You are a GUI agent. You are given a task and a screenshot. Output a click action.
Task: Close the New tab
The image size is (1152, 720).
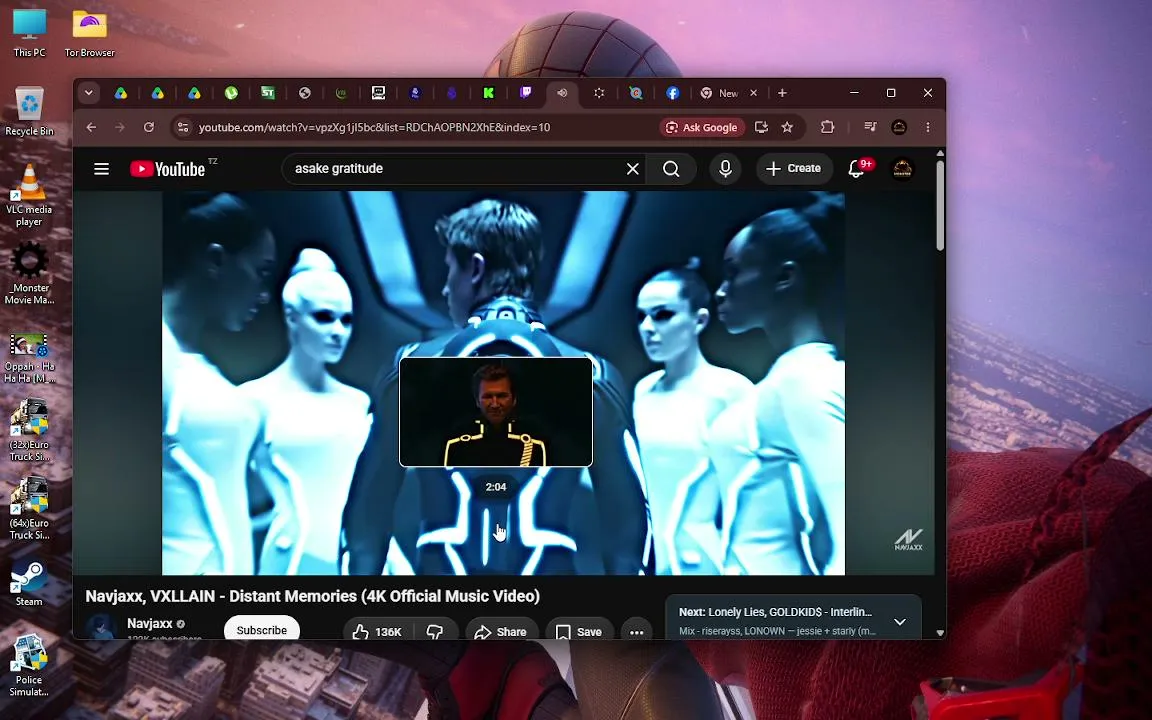[x=753, y=93]
